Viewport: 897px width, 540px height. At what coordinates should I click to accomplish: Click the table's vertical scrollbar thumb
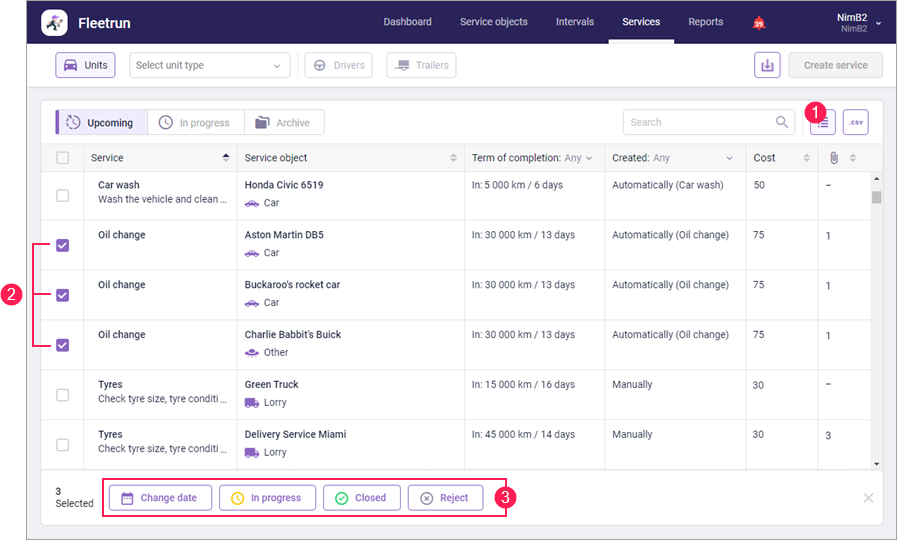click(x=877, y=197)
